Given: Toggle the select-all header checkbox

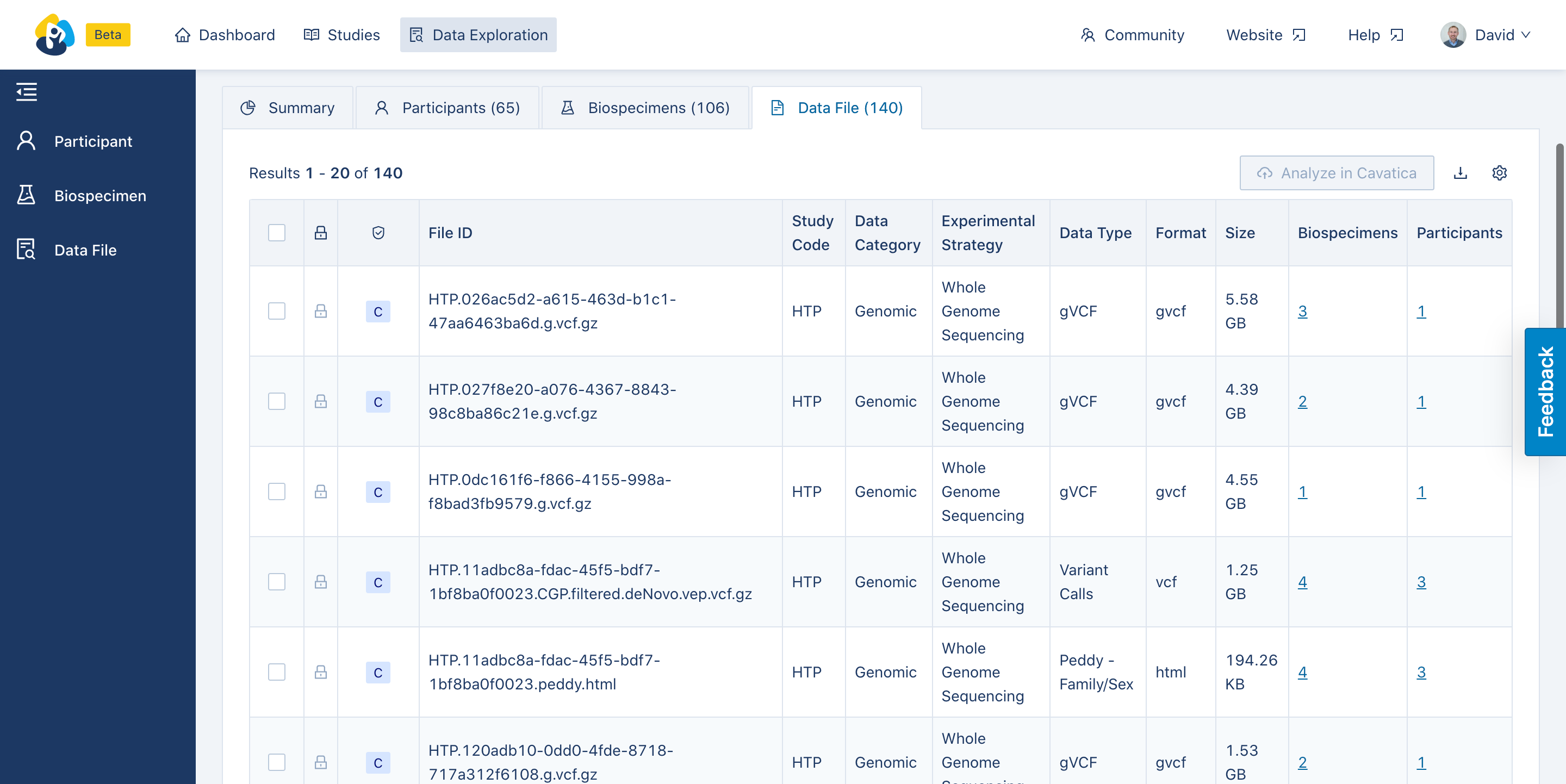Looking at the screenshot, I should pyautogui.click(x=277, y=233).
